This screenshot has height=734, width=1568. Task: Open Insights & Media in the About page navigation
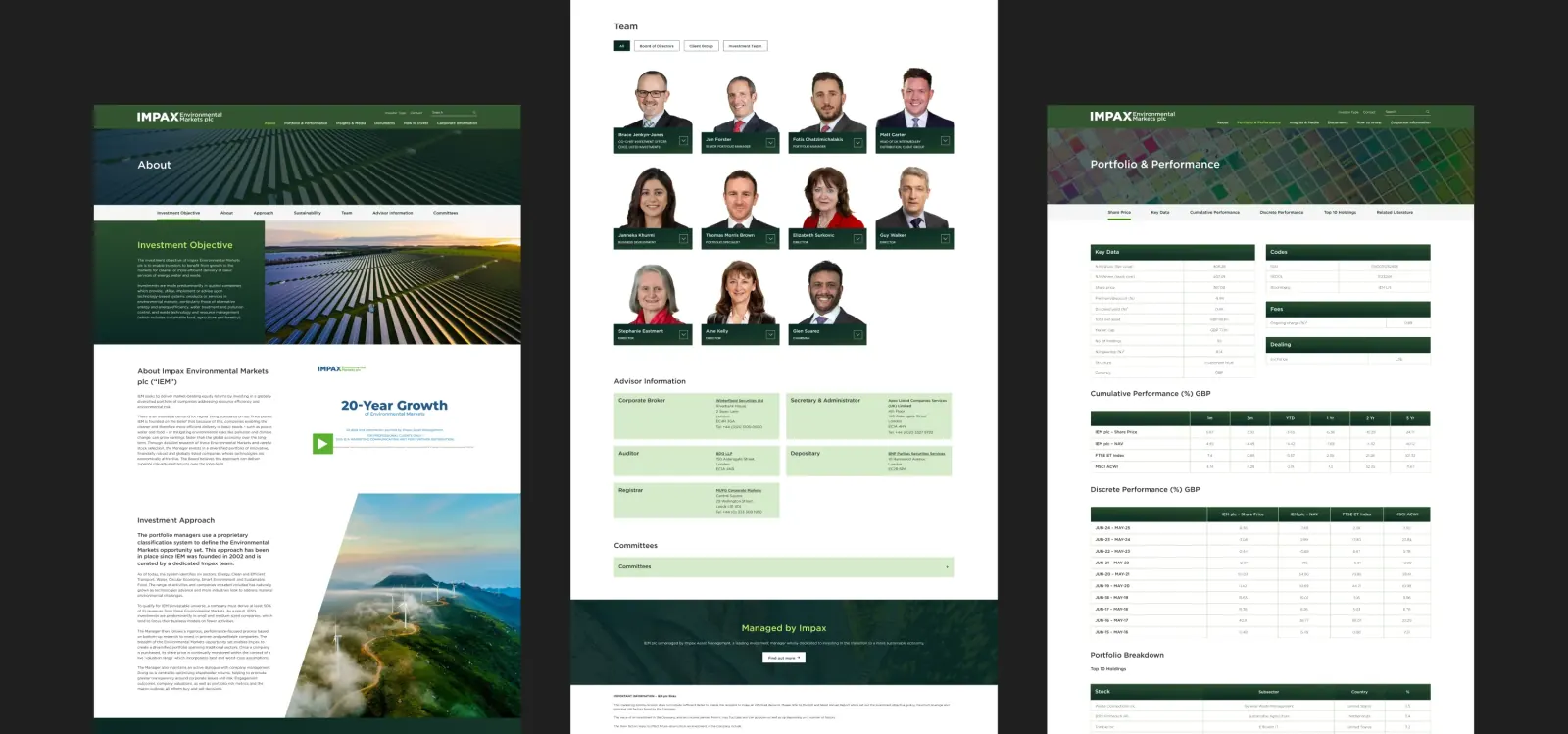(351, 123)
